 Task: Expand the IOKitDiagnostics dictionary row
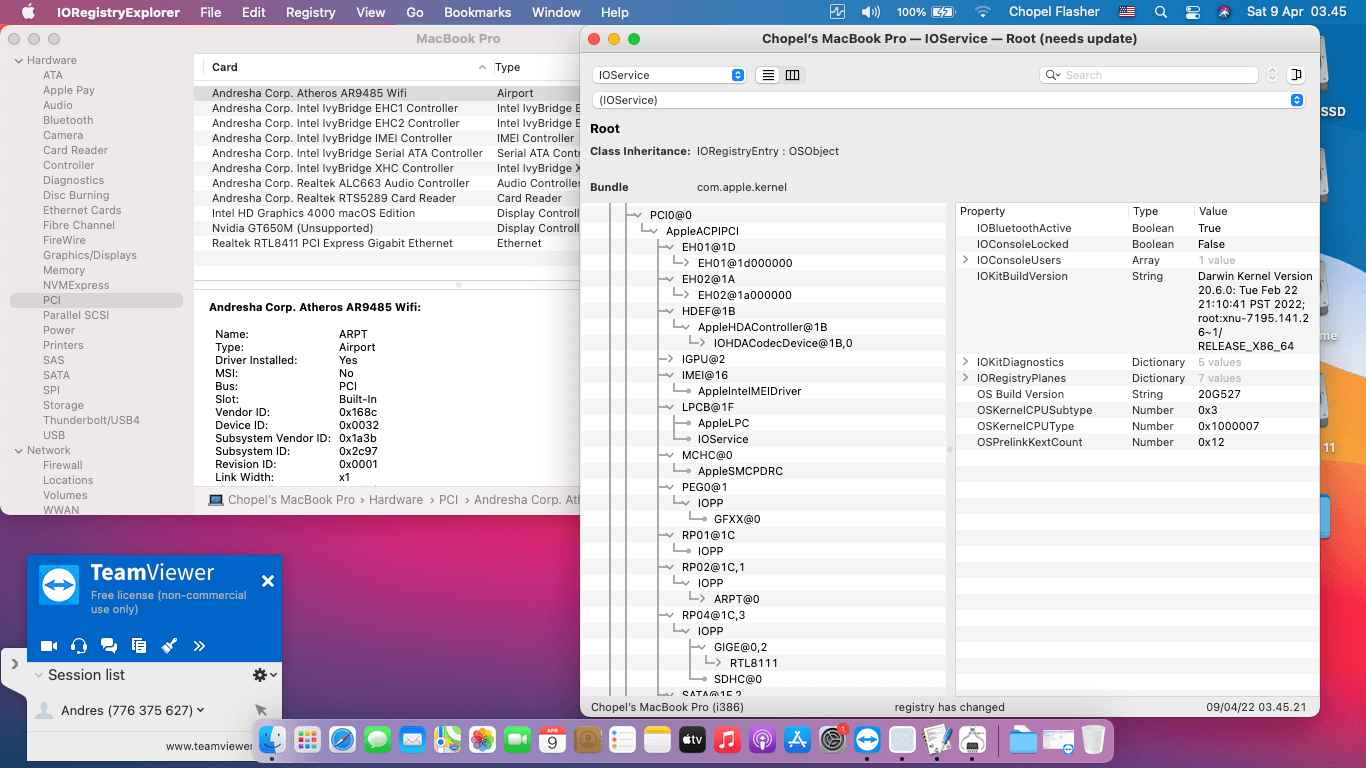tap(965, 362)
